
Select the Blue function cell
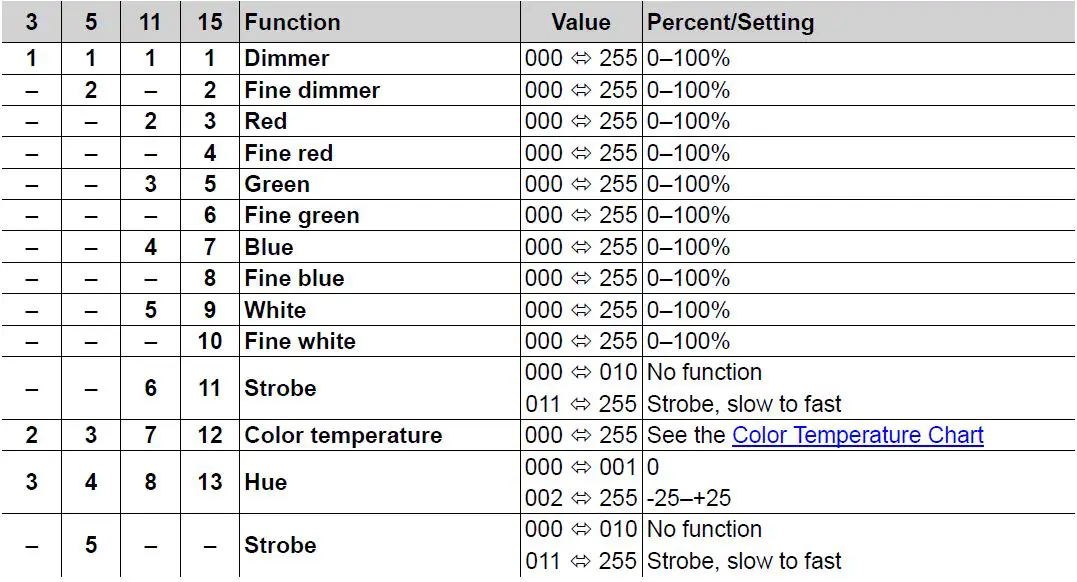[269, 247]
